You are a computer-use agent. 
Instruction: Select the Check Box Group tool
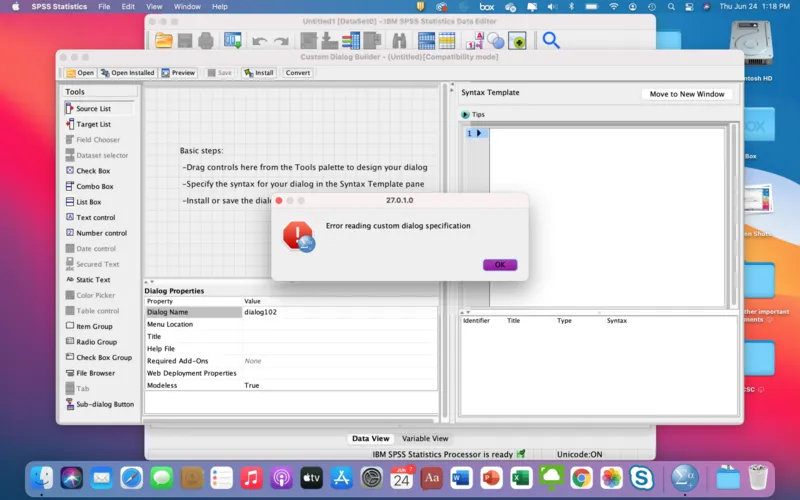(99, 357)
